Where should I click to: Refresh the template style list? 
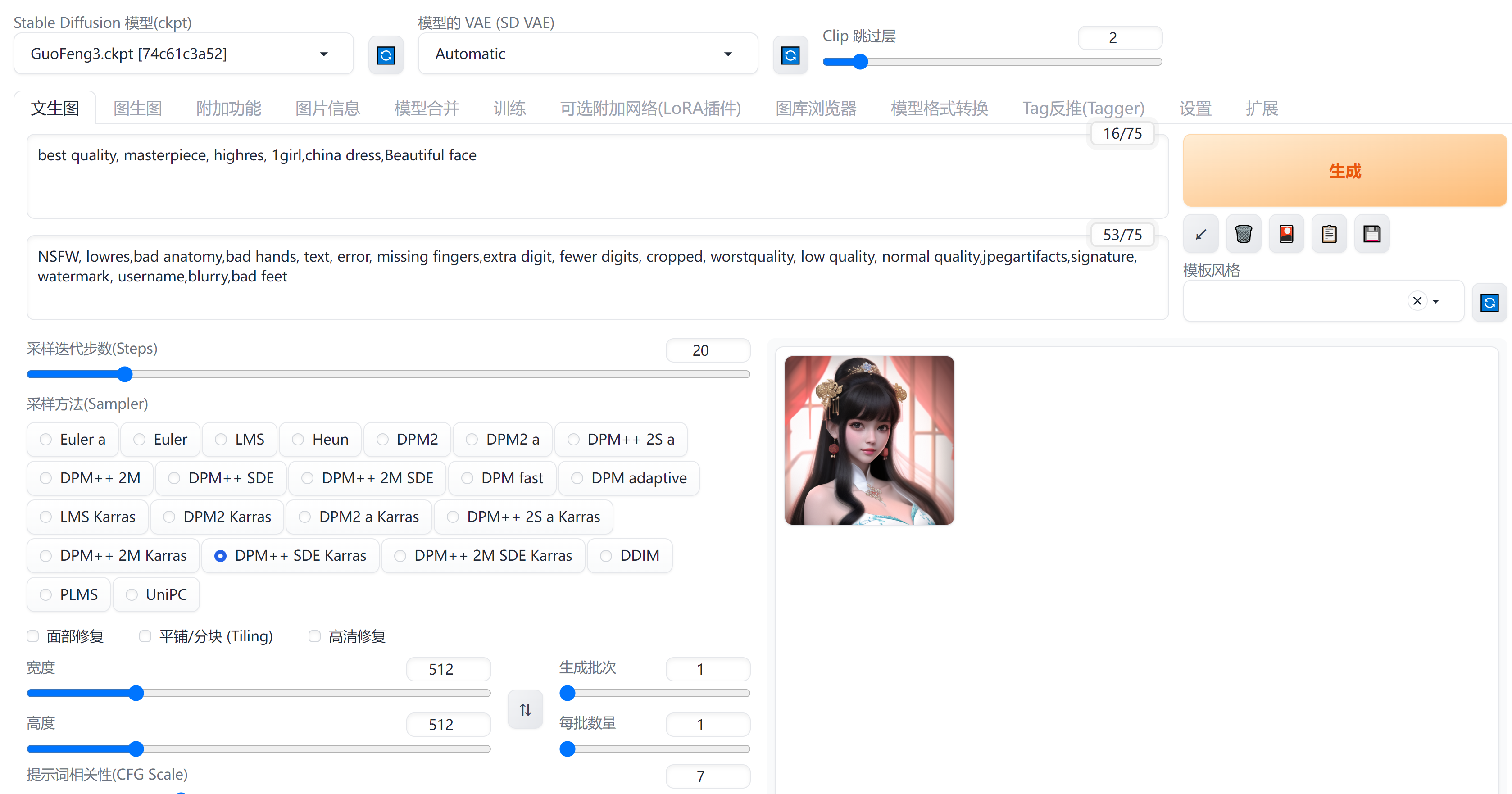click(1489, 303)
